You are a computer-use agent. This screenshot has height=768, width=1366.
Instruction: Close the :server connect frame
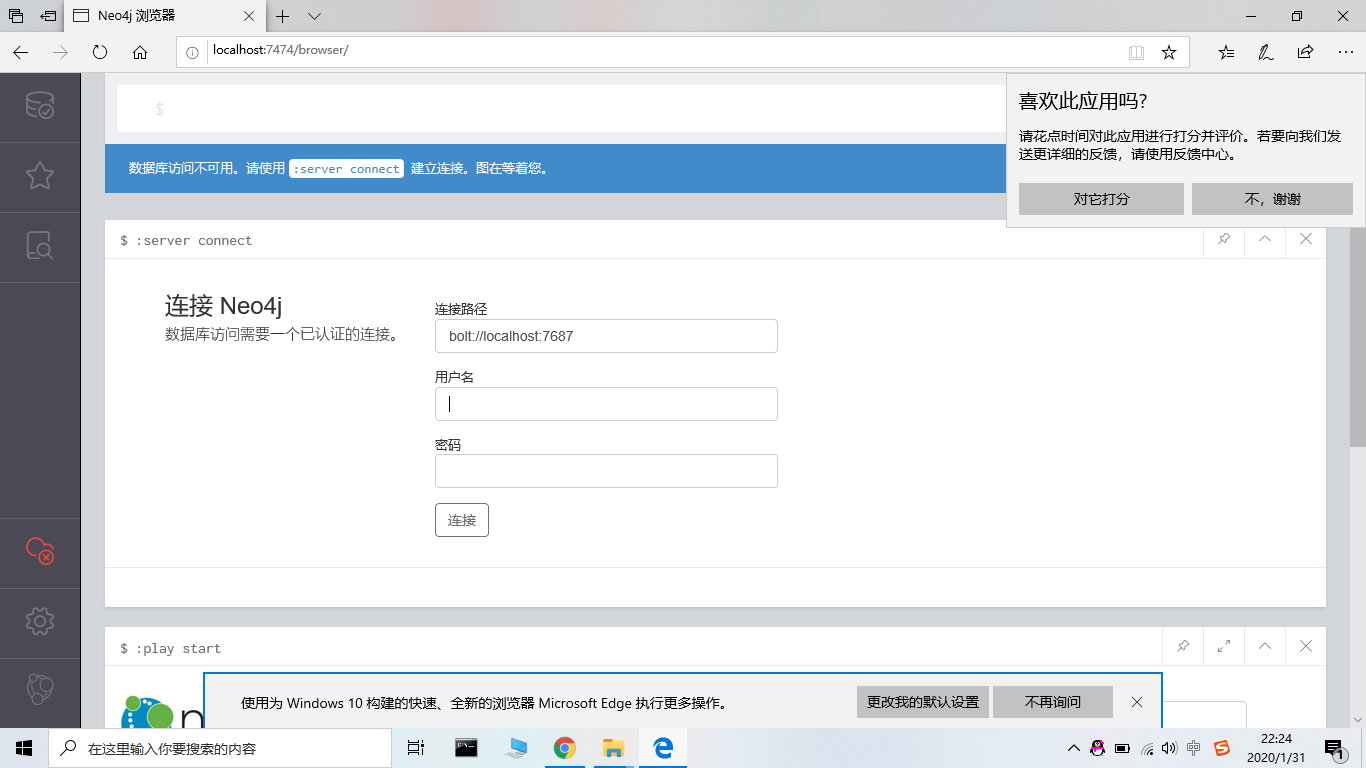[1306, 239]
